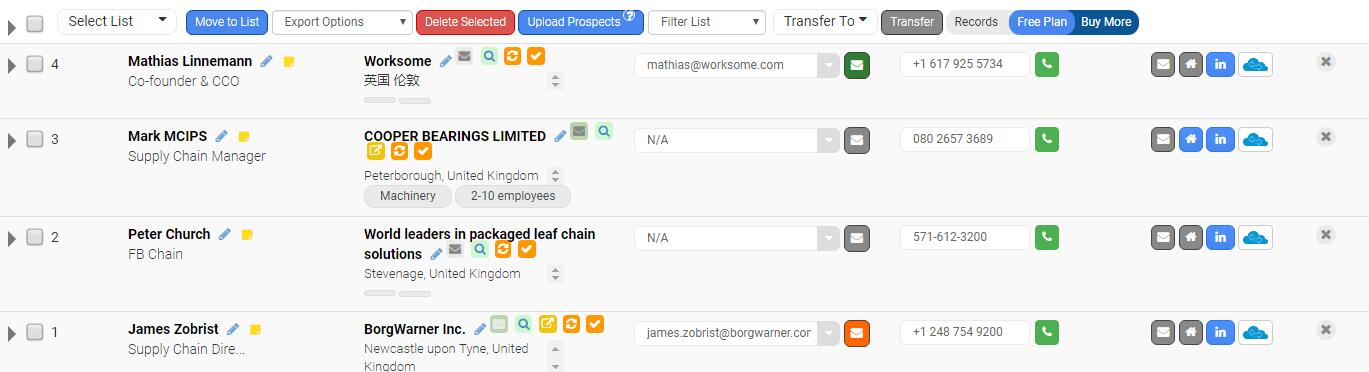Image resolution: width=1369 pixels, height=372 pixels.
Task: Click the search icon next to COOPER BEARINGS LIMITED
Action: point(604,131)
